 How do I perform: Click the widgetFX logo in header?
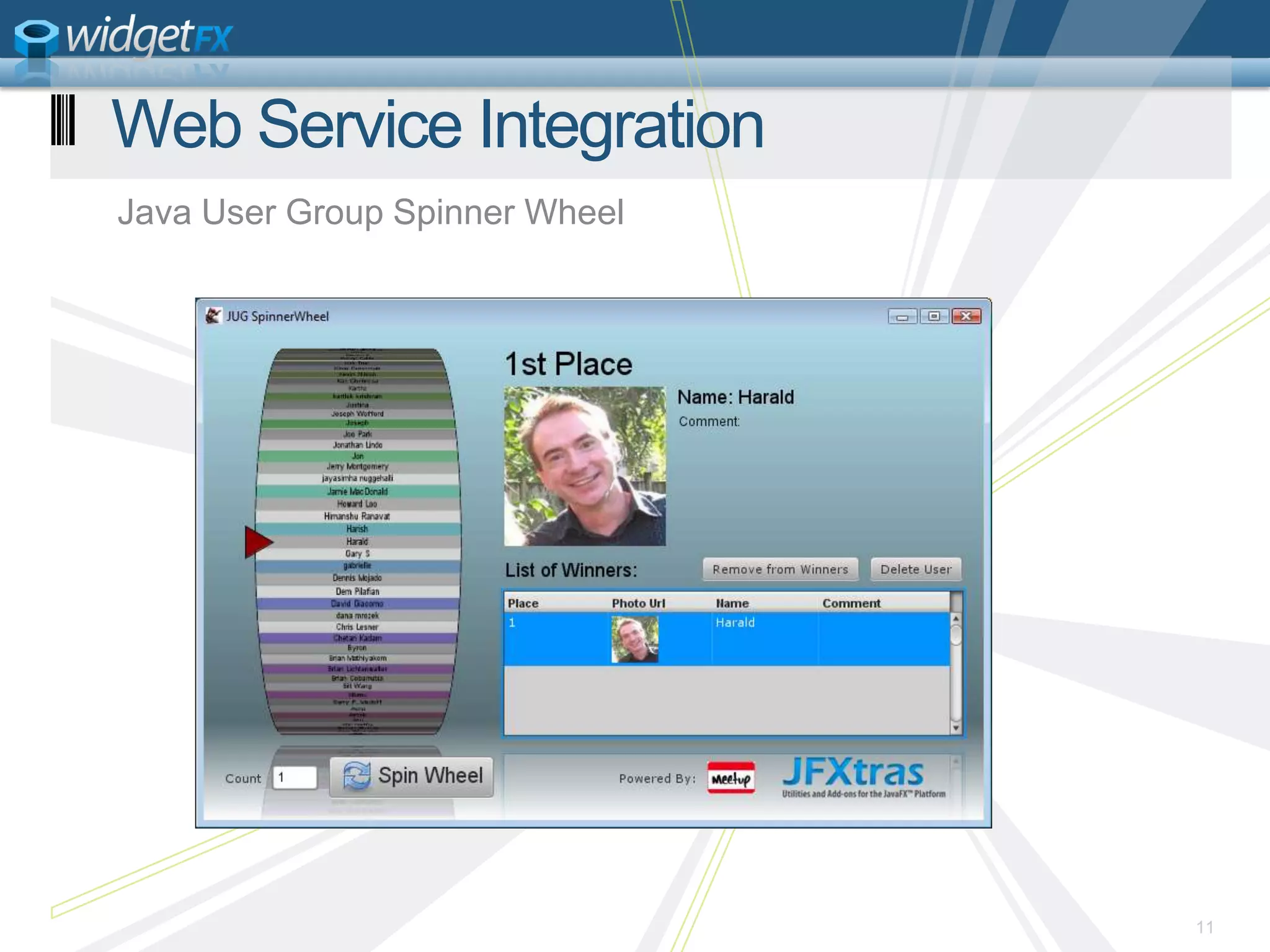coord(123,38)
